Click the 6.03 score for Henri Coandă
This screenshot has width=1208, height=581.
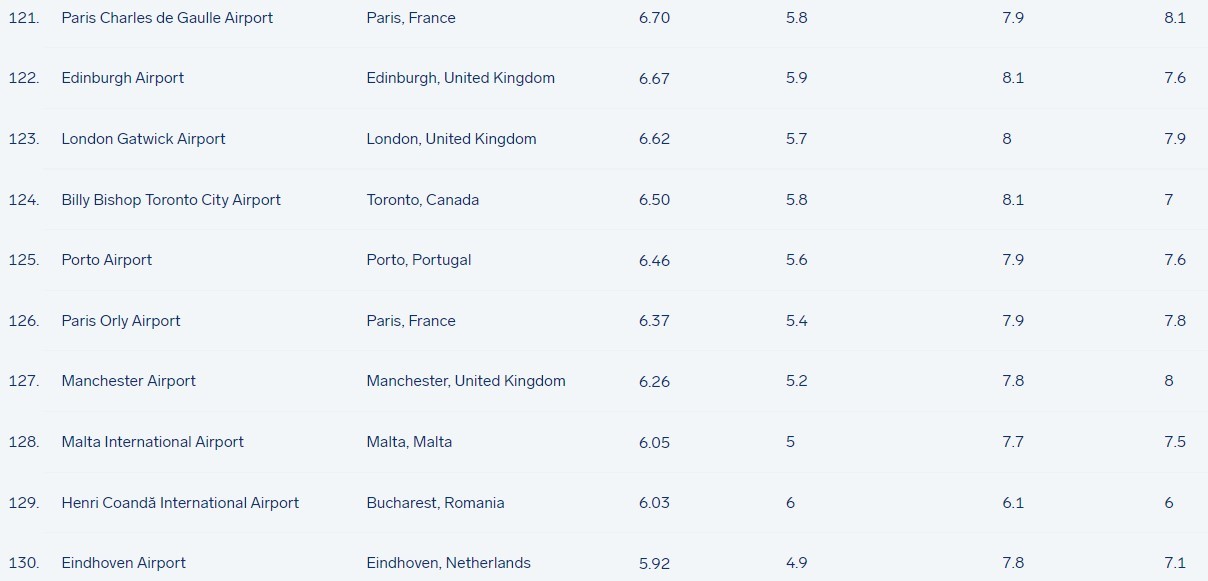654,503
